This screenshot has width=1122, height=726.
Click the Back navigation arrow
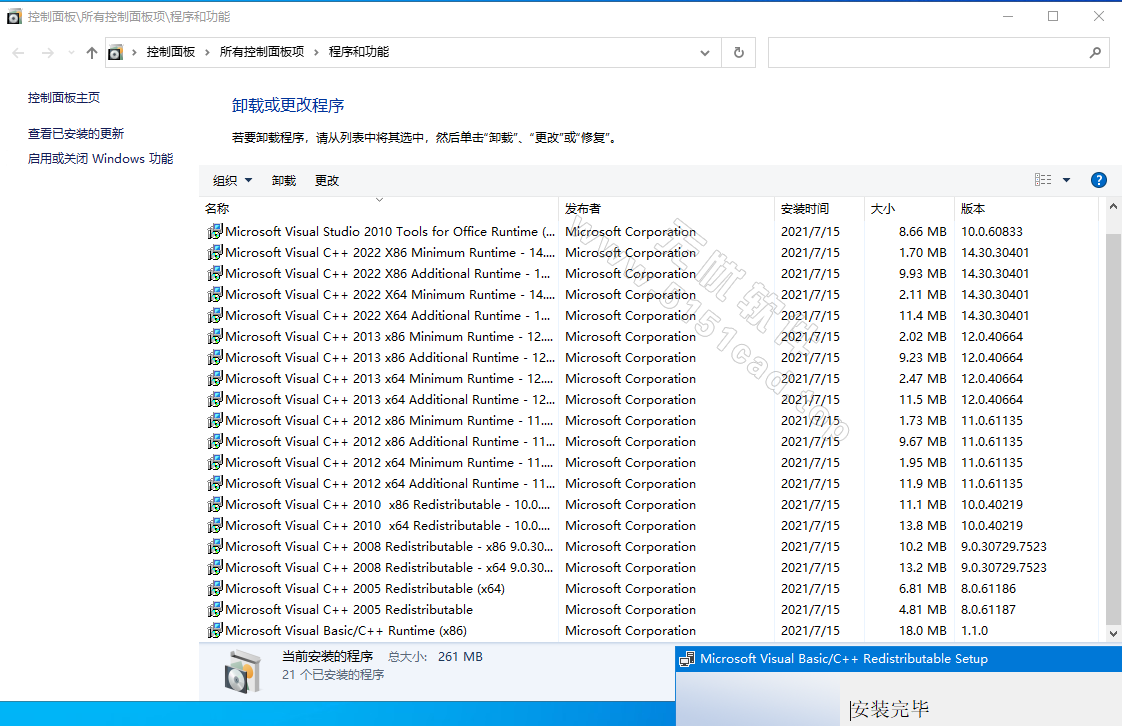pyautogui.click(x=19, y=52)
